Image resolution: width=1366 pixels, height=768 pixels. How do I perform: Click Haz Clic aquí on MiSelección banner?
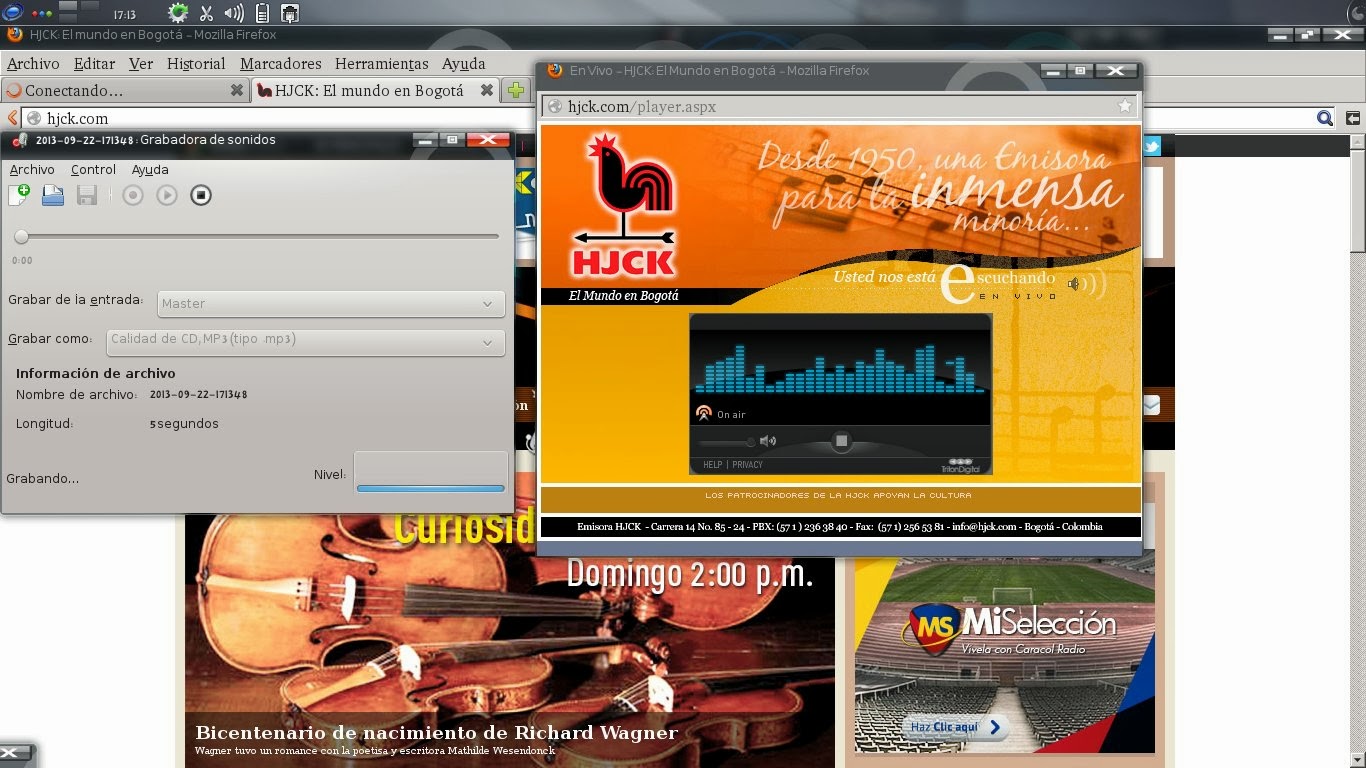pyautogui.click(x=955, y=727)
